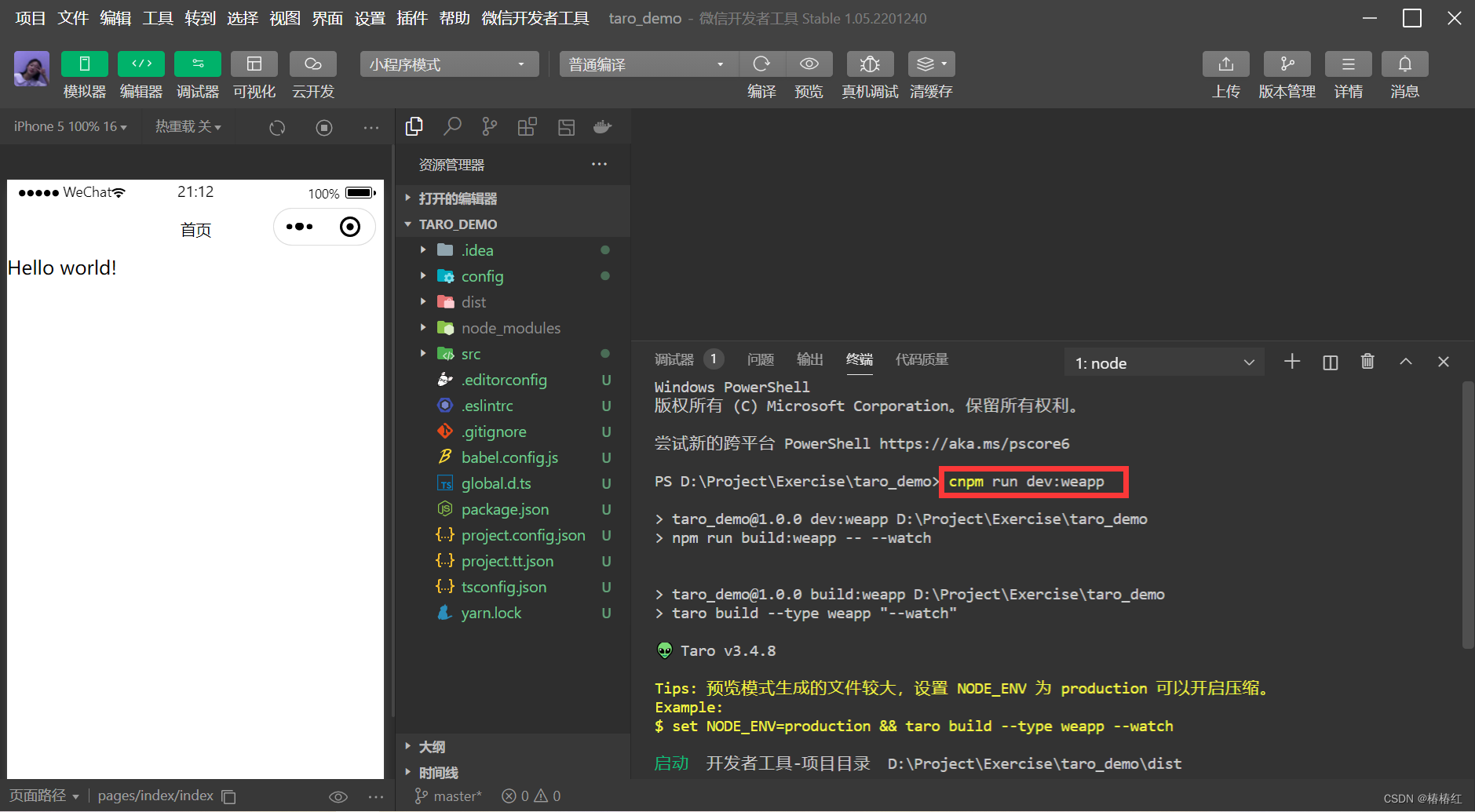
Task: Open the 小程序模式 mode dropdown
Action: pyautogui.click(x=448, y=64)
